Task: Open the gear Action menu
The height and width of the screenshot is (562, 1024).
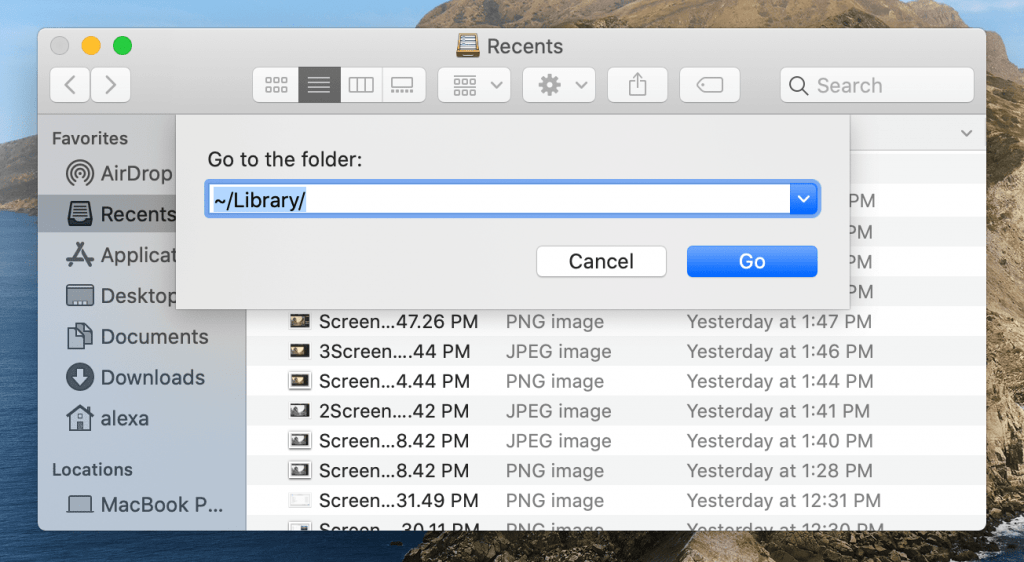Action: pyautogui.click(x=559, y=85)
